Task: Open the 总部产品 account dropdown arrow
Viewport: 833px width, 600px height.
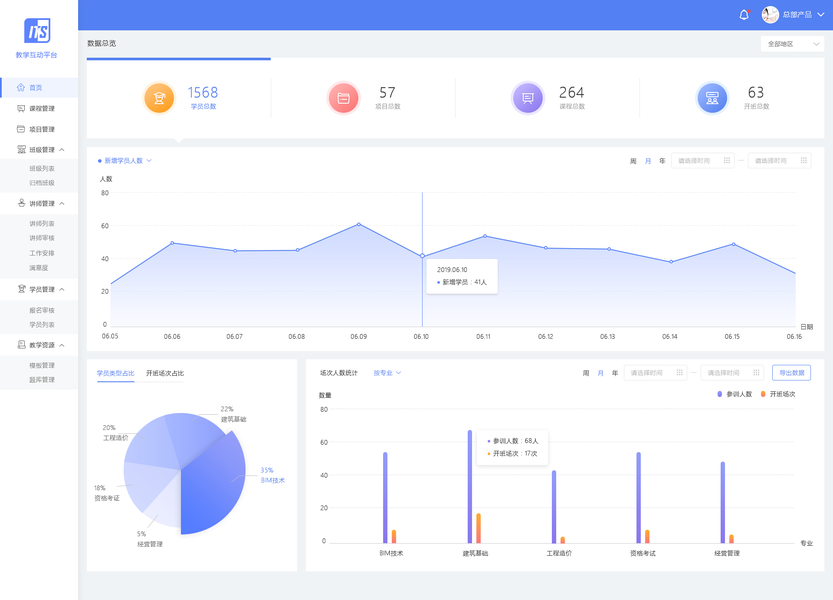Action: coord(821,15)
